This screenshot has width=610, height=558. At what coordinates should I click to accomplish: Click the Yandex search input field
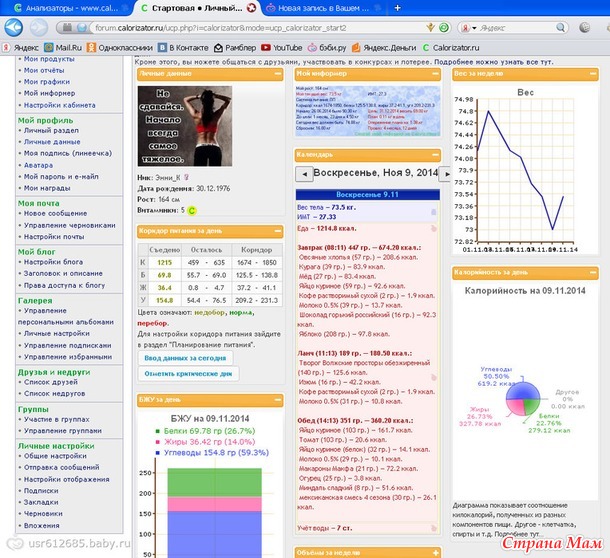[x=517, y=28]
